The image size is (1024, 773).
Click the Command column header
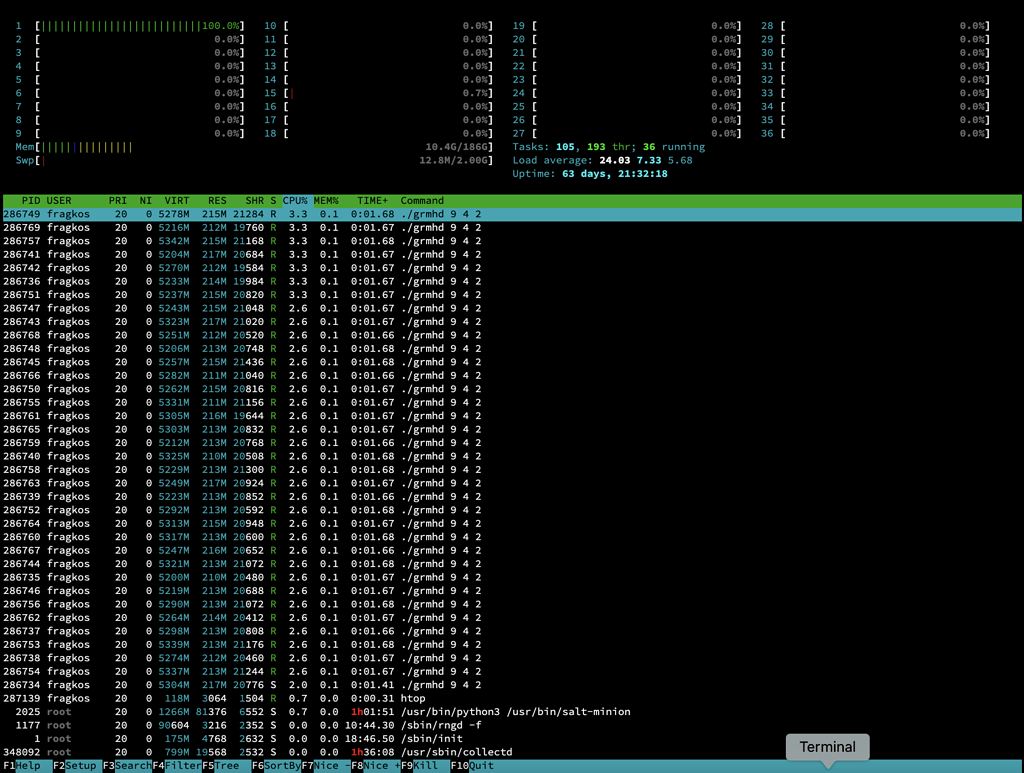click(x=422, y=200)
